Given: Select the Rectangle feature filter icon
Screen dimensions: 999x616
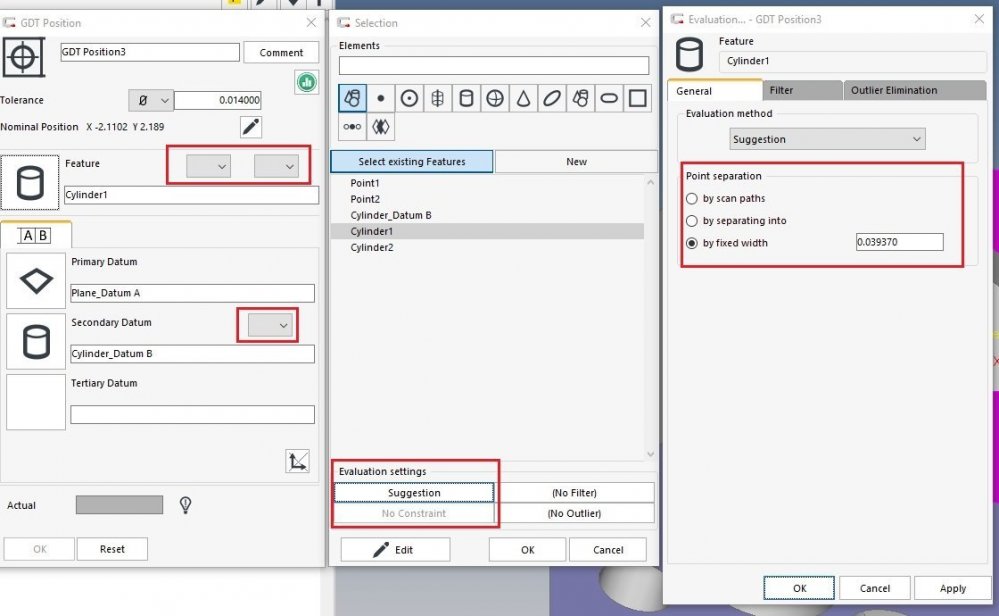Looking at the screenshot, I should point(637,98).
